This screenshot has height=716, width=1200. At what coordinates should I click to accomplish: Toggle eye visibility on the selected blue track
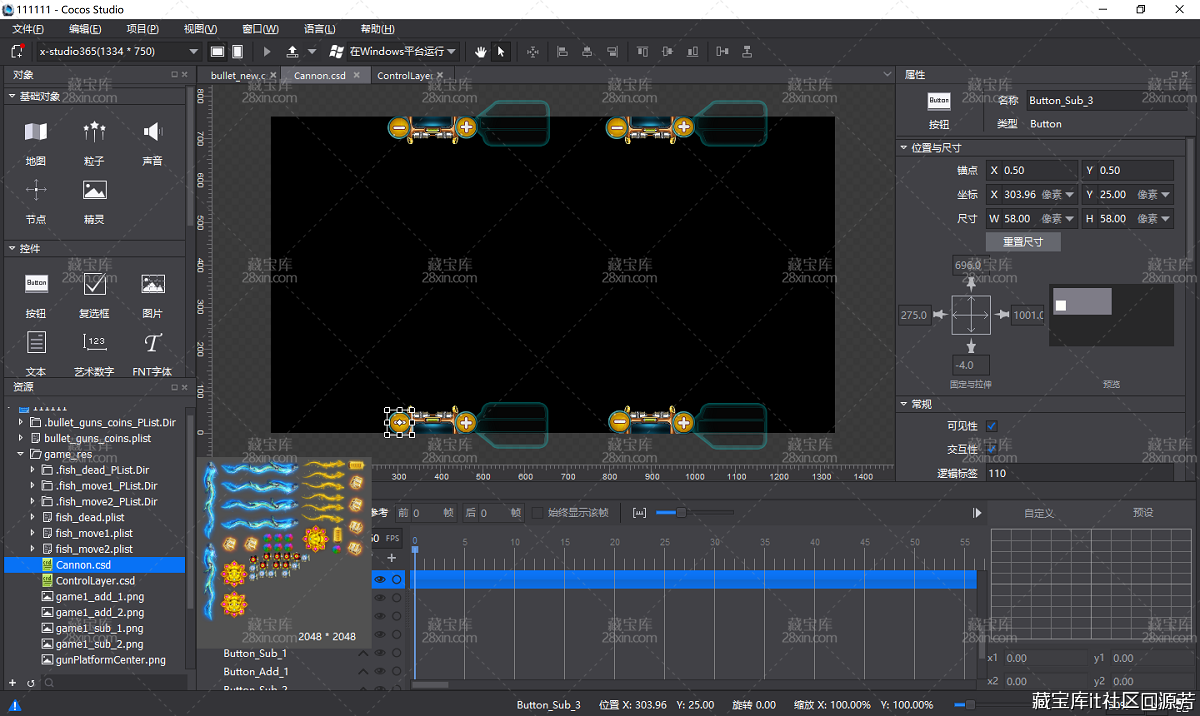coord(380,579)
